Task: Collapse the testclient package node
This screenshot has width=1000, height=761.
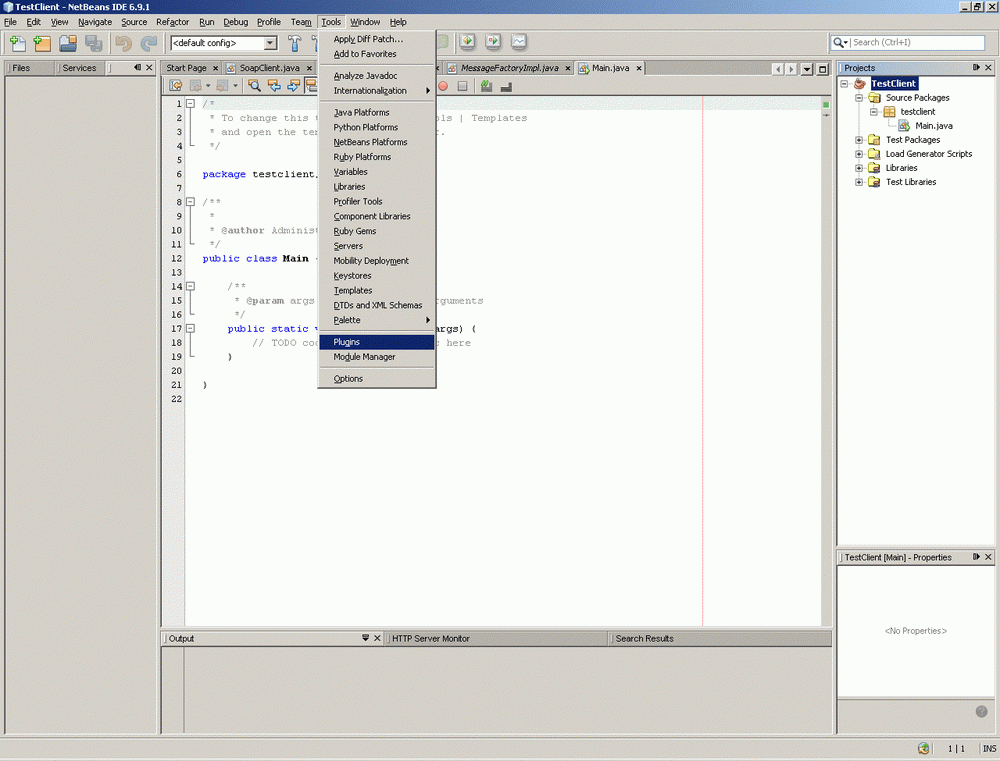Action: 874,112
